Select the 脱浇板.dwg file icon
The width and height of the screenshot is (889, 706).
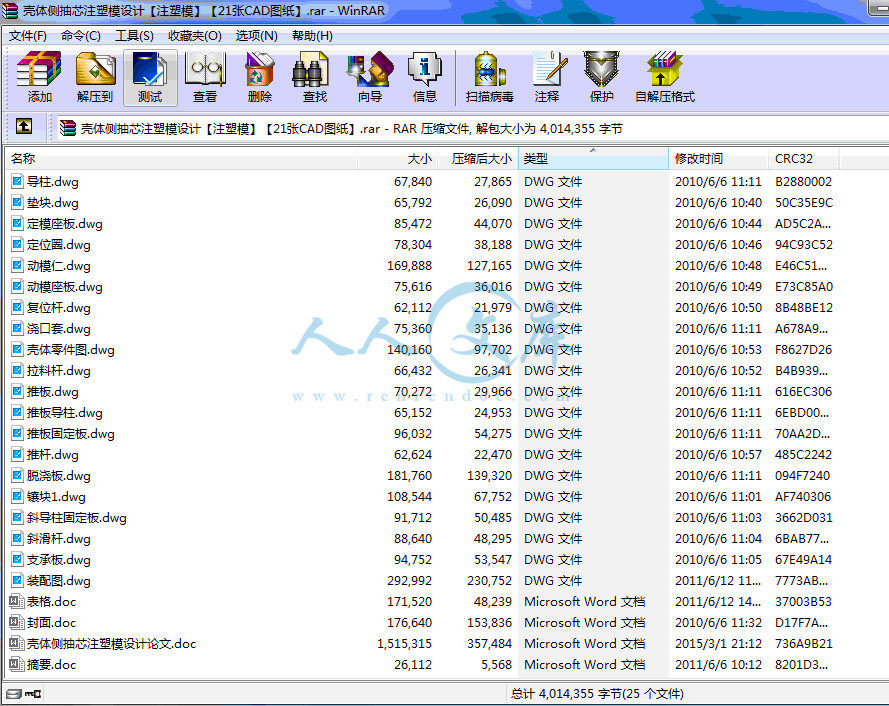click(x=17, y=475)
